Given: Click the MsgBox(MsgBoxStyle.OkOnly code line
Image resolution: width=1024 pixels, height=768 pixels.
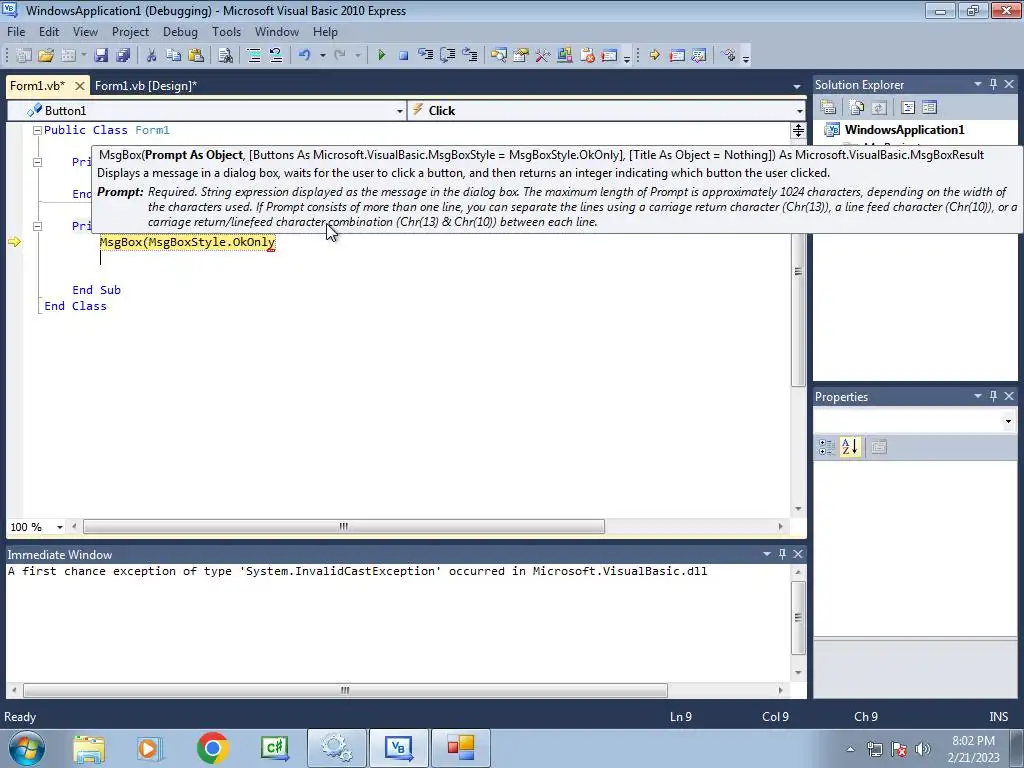Looking at the screenshot, I should 187,242.
